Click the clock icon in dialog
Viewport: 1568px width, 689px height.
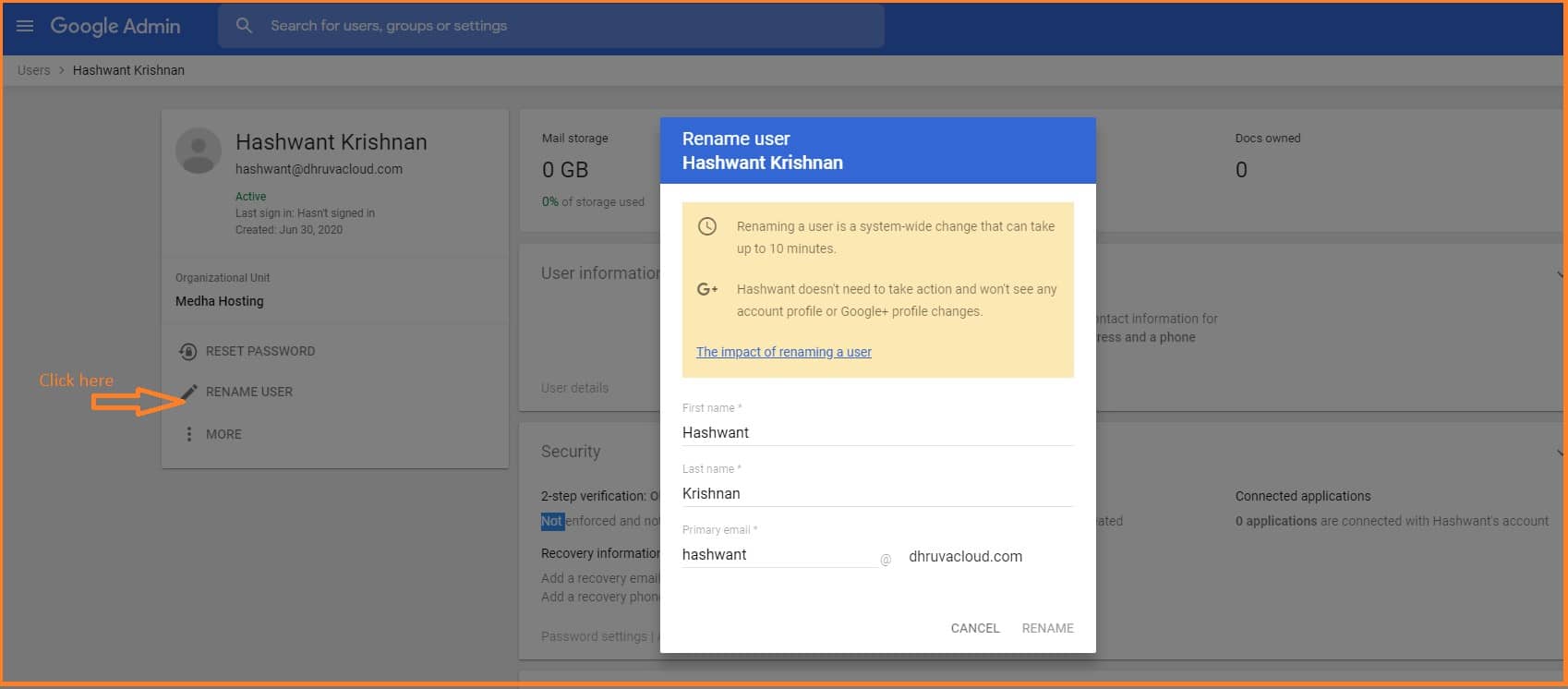(x=707, y=226)
